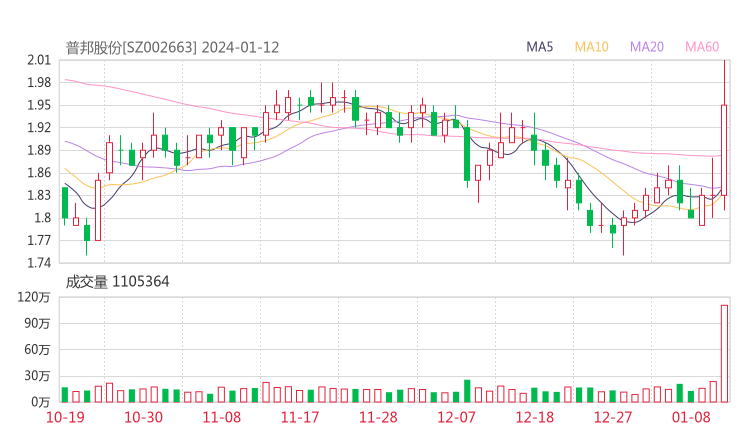Image resolution: width=740 pixels, height=440 pixels.
Task: Click the 120万 volume axis label
Action: [x=34, y=297]
